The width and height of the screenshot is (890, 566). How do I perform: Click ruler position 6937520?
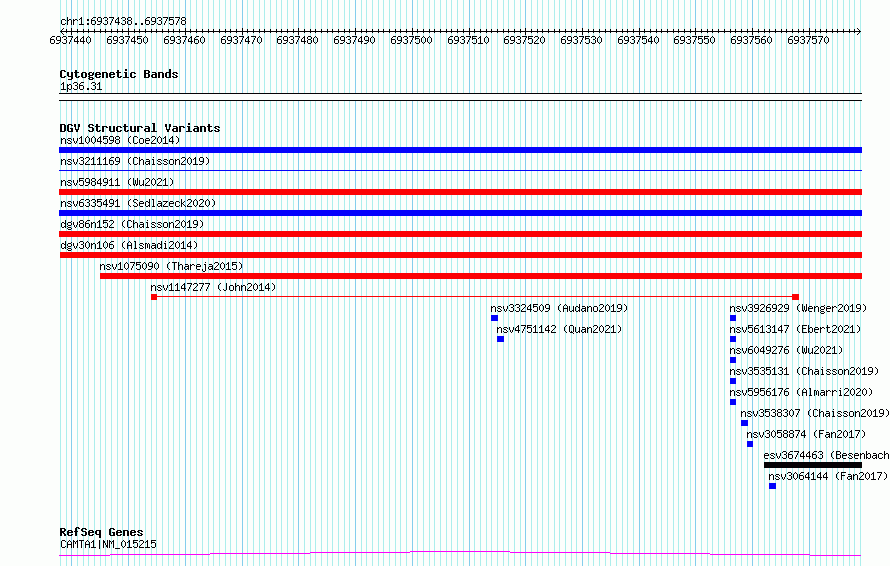point(524,40)
